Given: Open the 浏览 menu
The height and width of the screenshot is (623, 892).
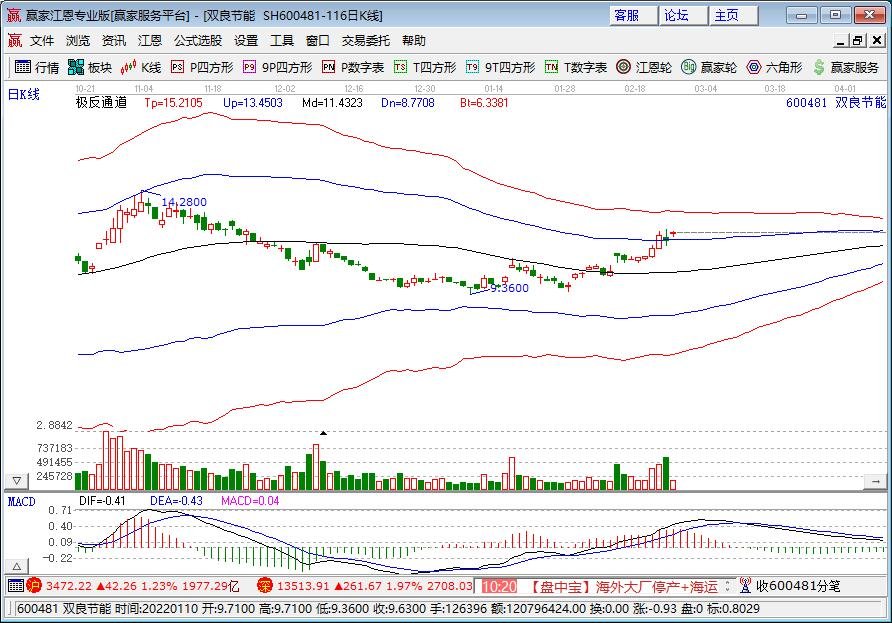Looking at the screenshot, I should pos(77,40).
